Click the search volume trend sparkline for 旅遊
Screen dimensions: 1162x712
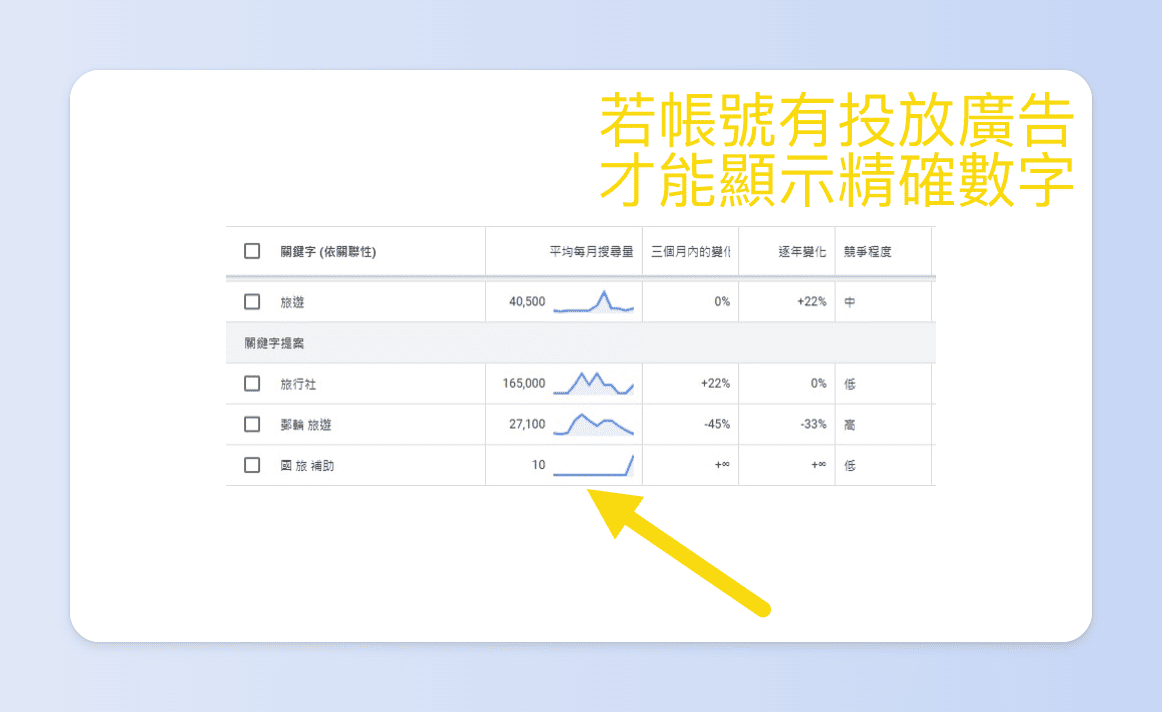596,302
